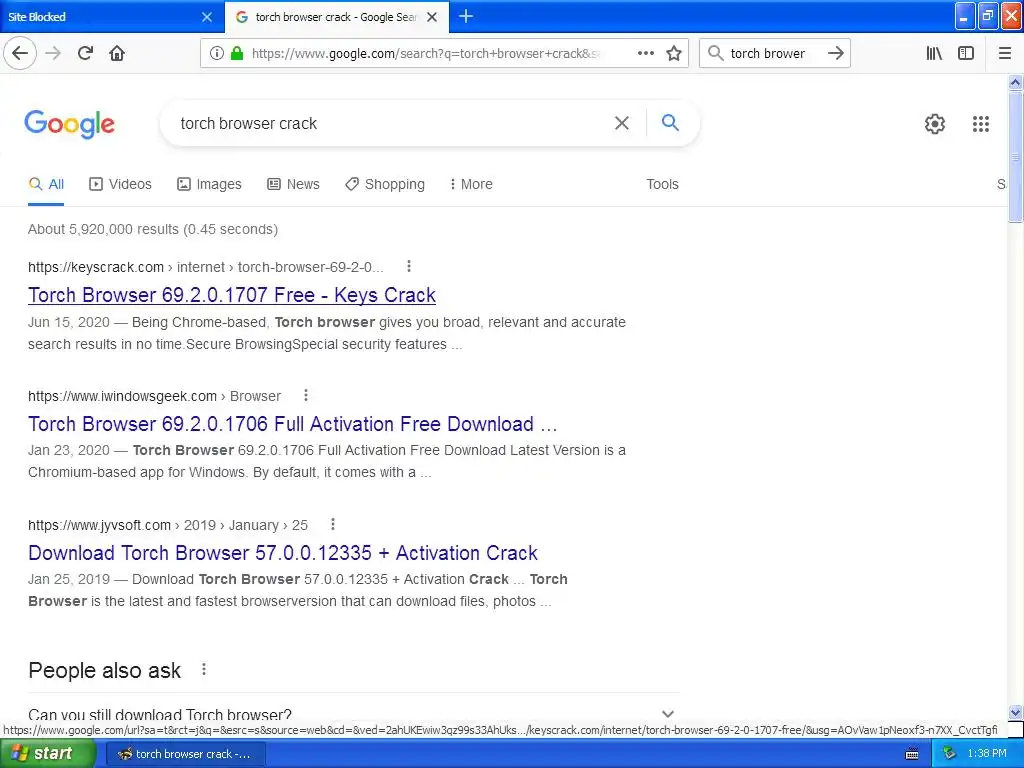1024x768 pixels.
Task: Open People also ask options menu
Action: coord(204,669)
